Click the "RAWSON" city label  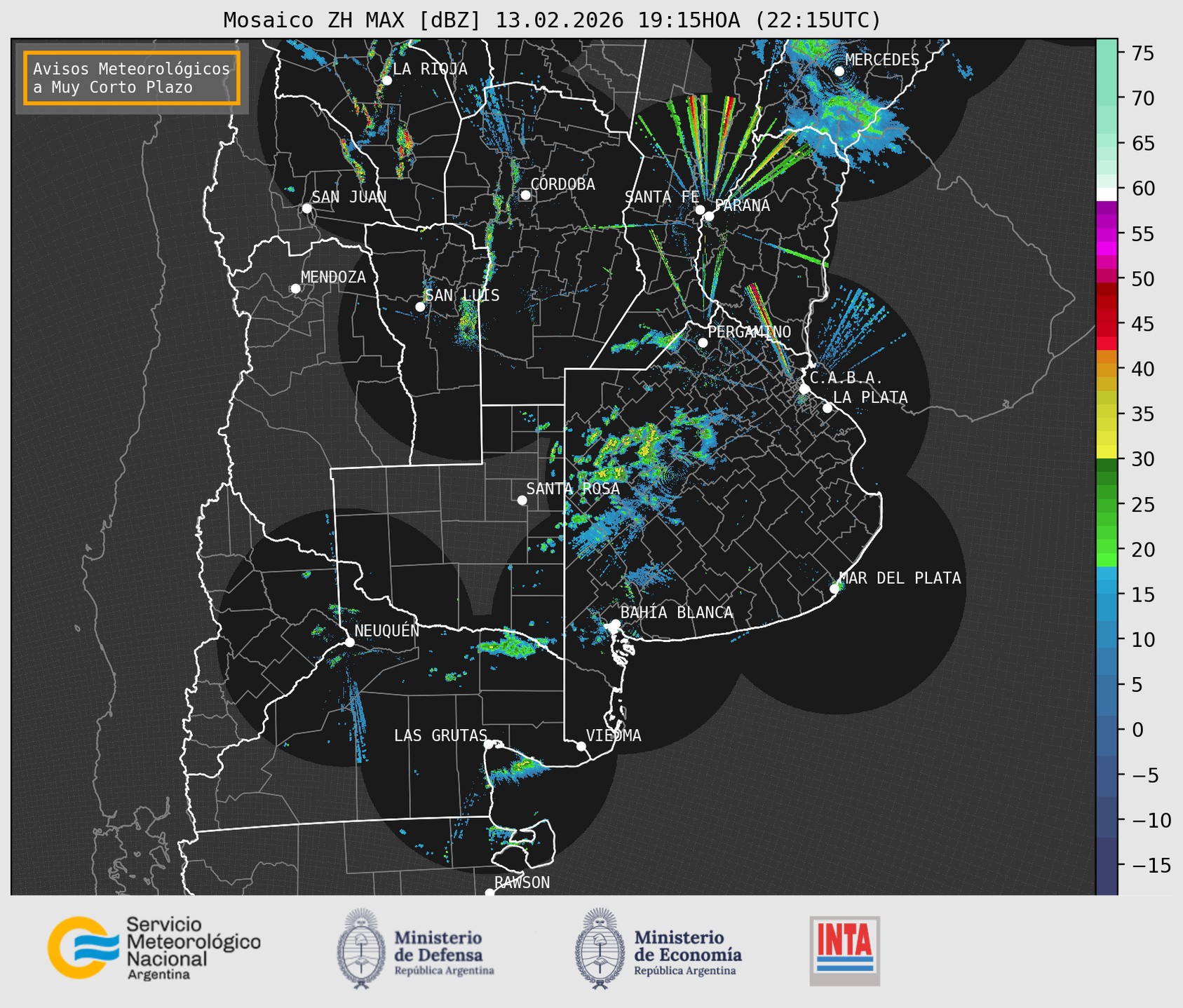click(x=522, y=883)
